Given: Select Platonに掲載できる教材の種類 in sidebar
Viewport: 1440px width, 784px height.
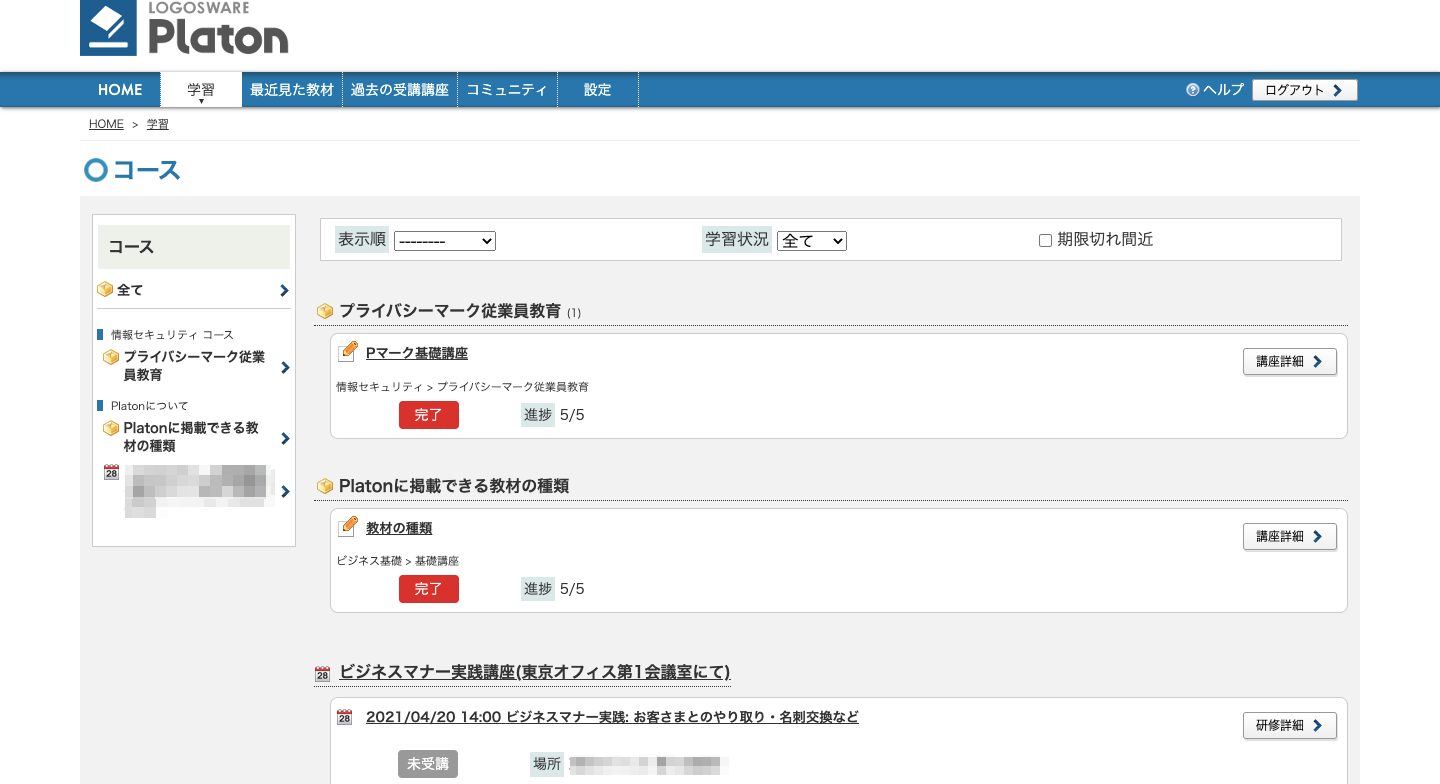Looking at the screenshot, I should (190, 437).
